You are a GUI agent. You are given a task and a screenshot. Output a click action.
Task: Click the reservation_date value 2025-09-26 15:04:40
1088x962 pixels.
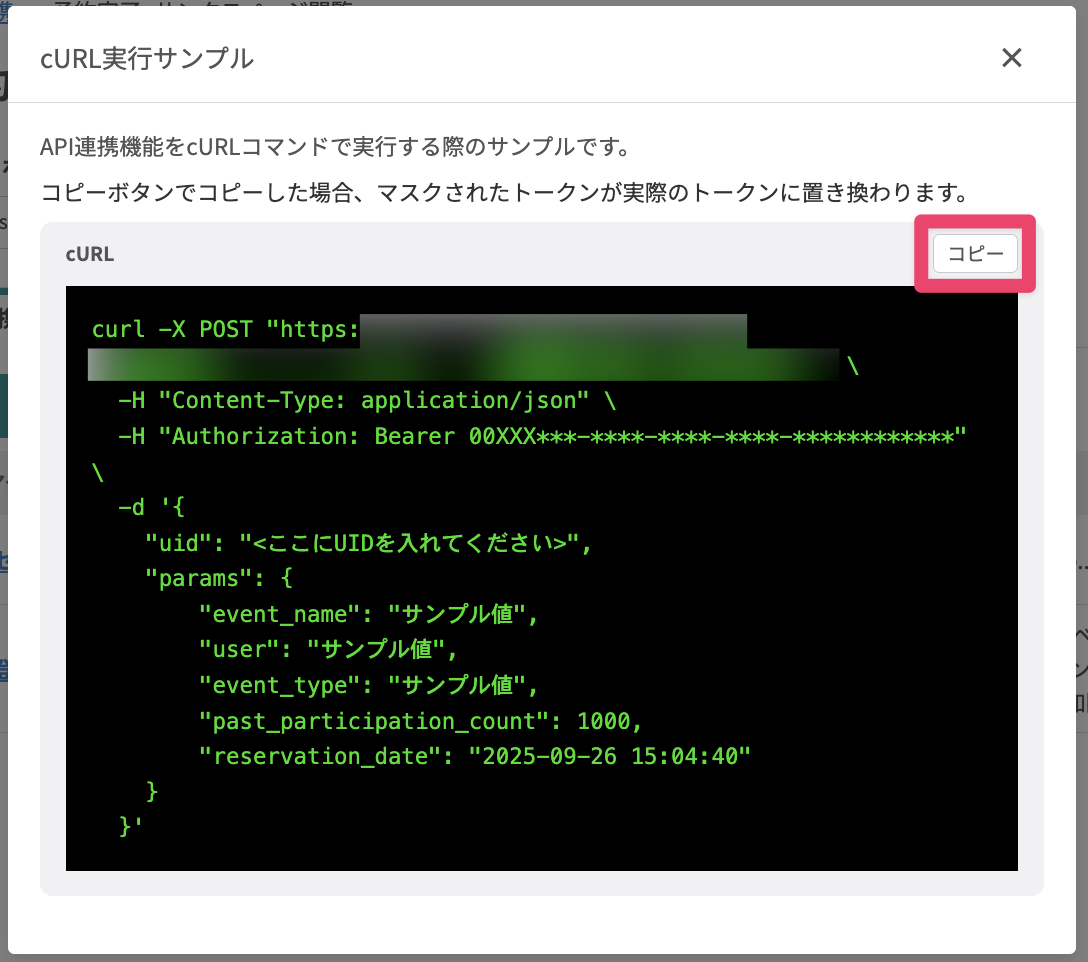(610, 756)
